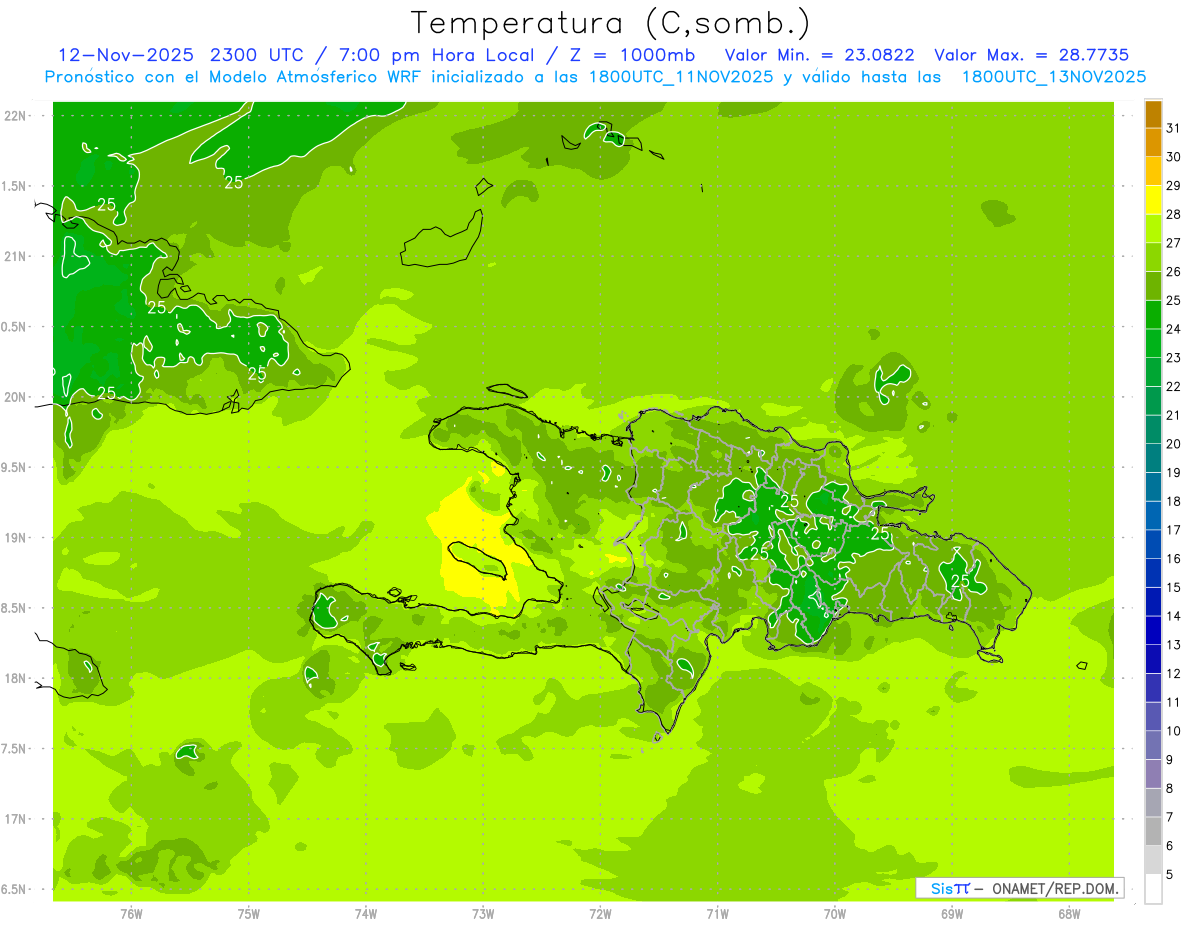Click the purple 8–9 legend color block
The height and width of the screenshot is (927, 1200).
1153,774
